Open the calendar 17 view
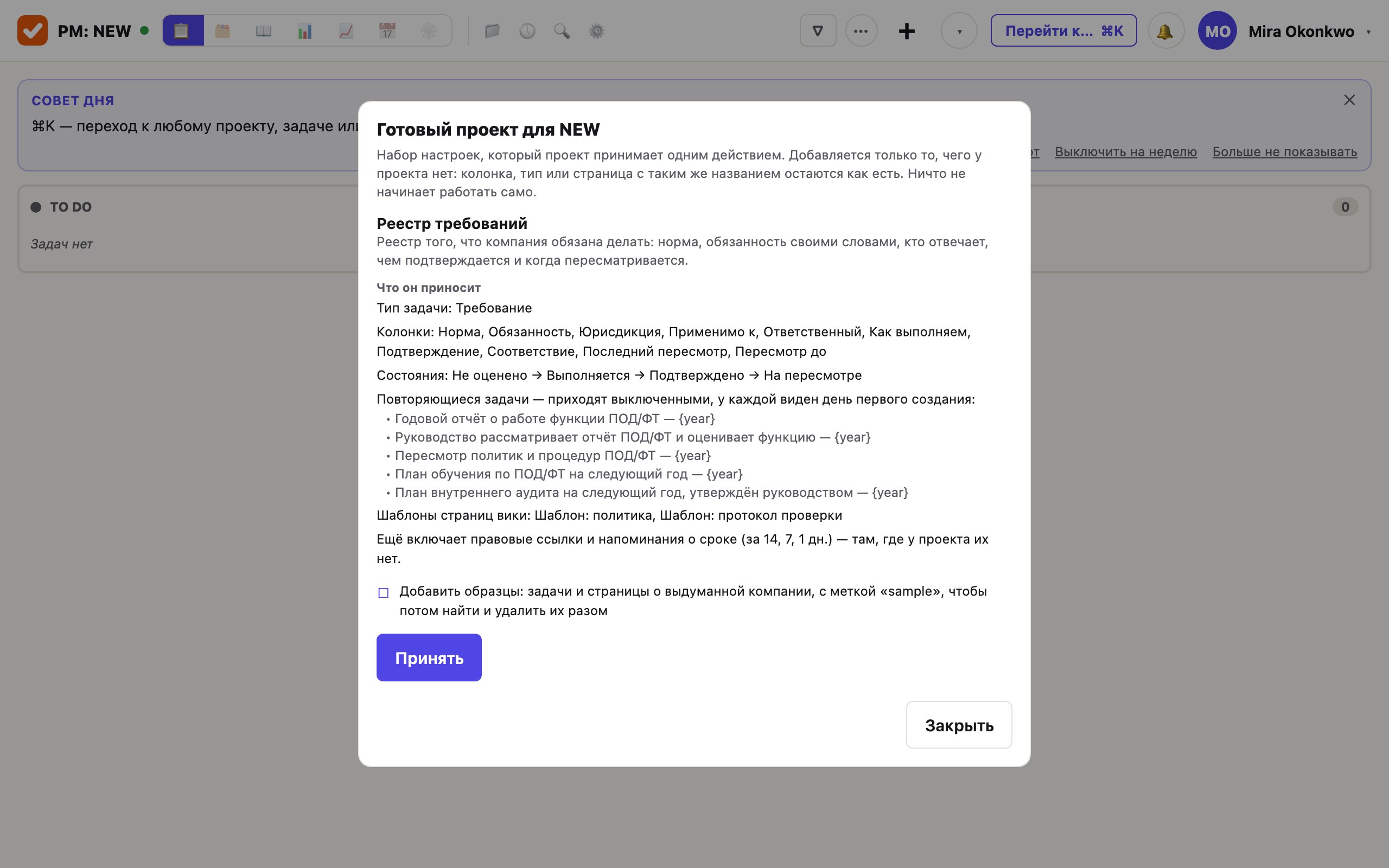This screenshot has width=1389, height=868. tap(387, 30)
